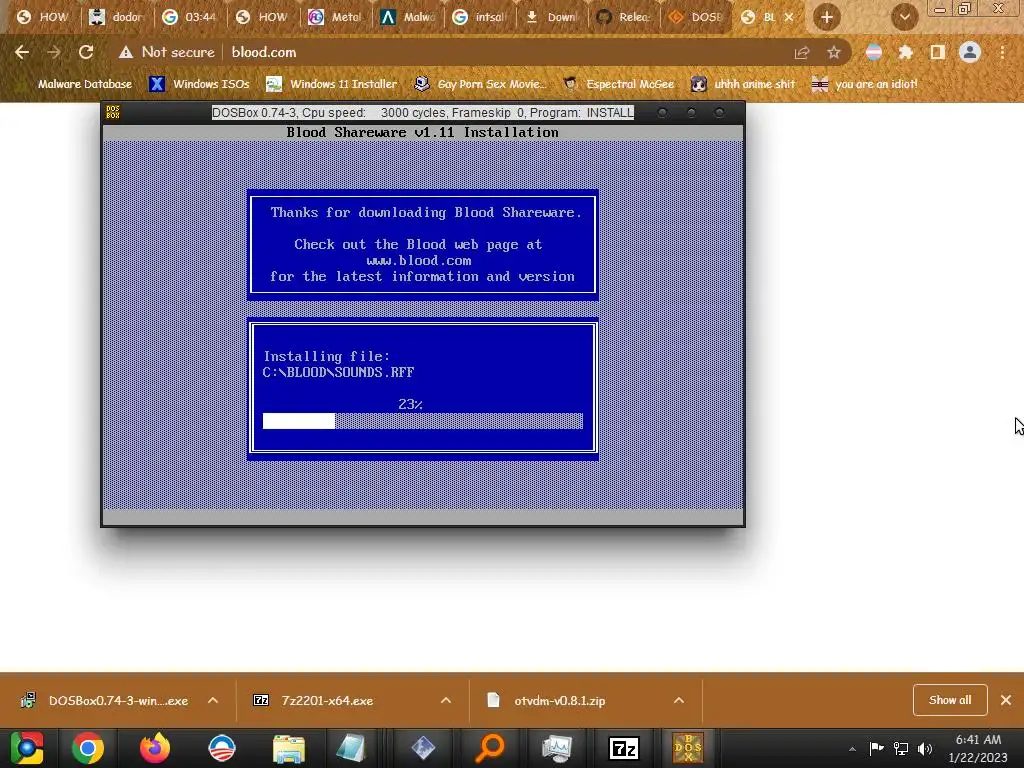Screen dimensions: 1024x768
Task: Click the C:\BLOOD\SOUNDS.RFF file path text
Action: coord(338,372)
